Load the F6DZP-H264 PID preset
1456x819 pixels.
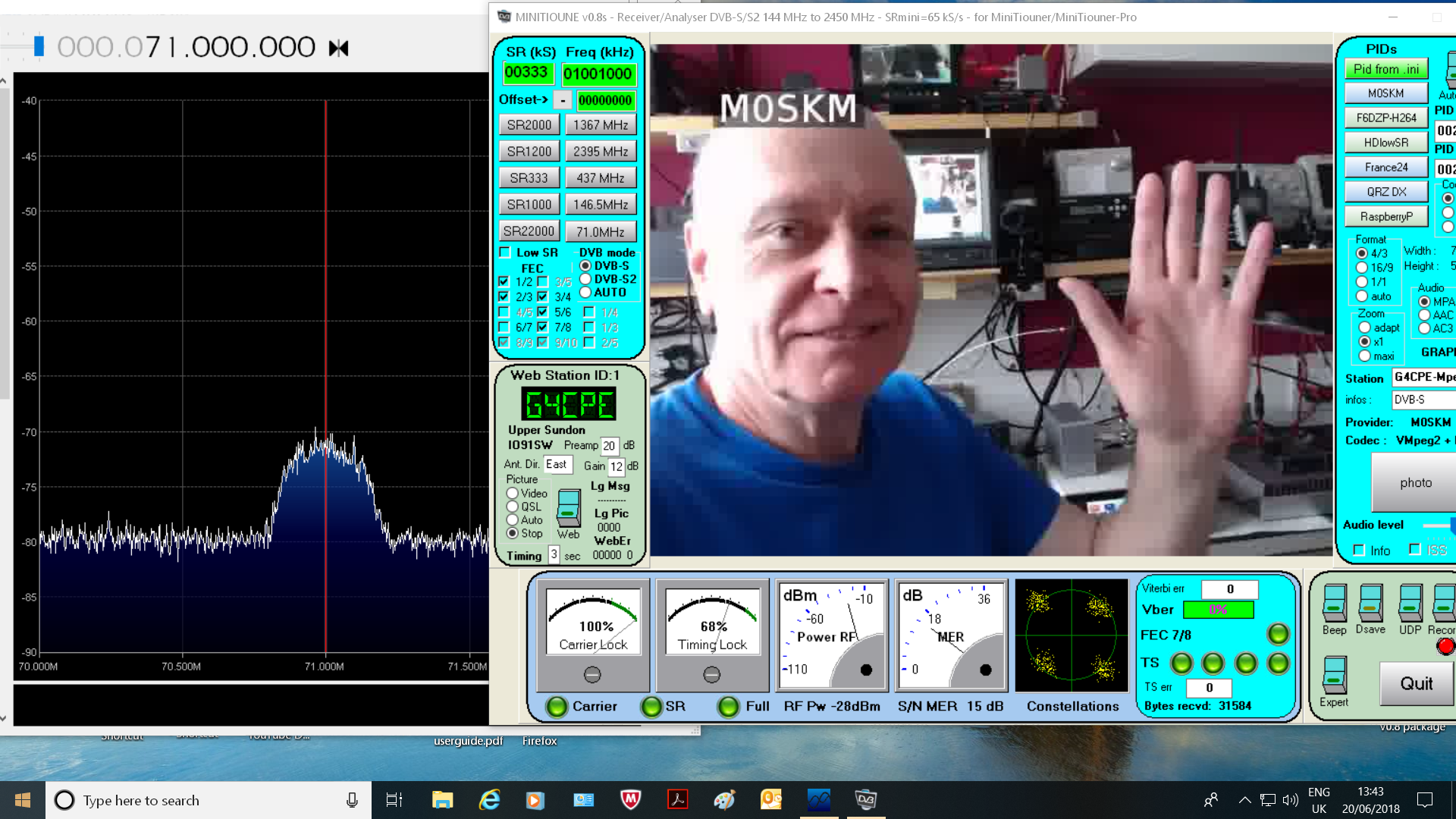tap(1386, 118)
